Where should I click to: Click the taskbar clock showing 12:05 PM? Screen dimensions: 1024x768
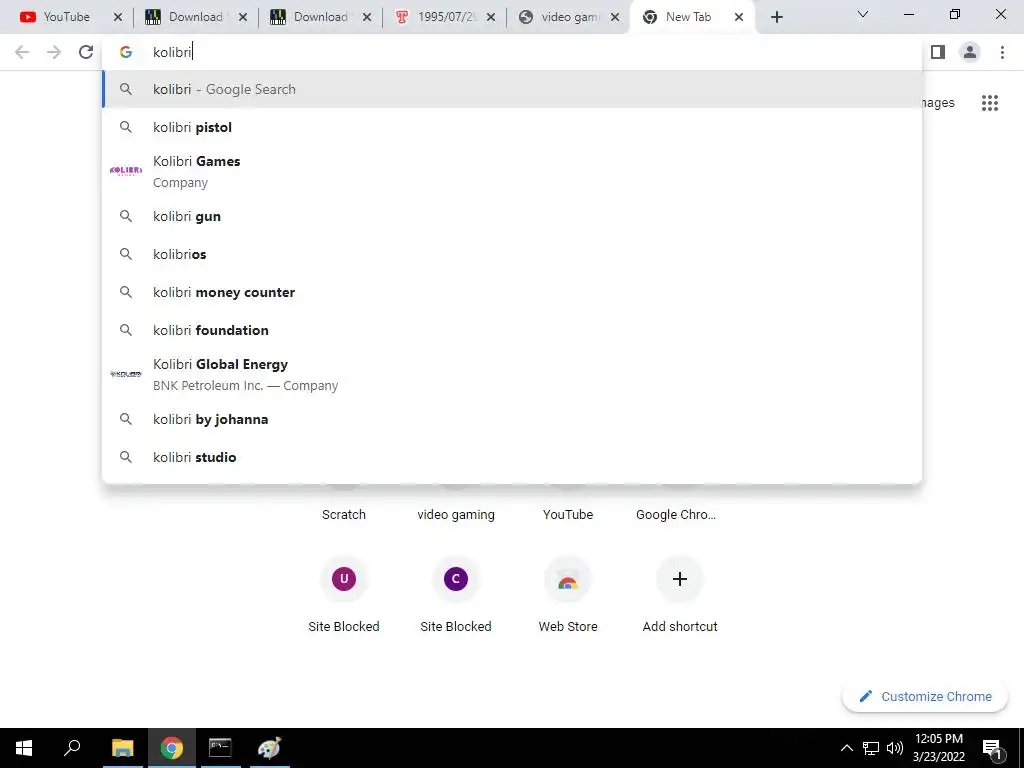tap(938, 748)
